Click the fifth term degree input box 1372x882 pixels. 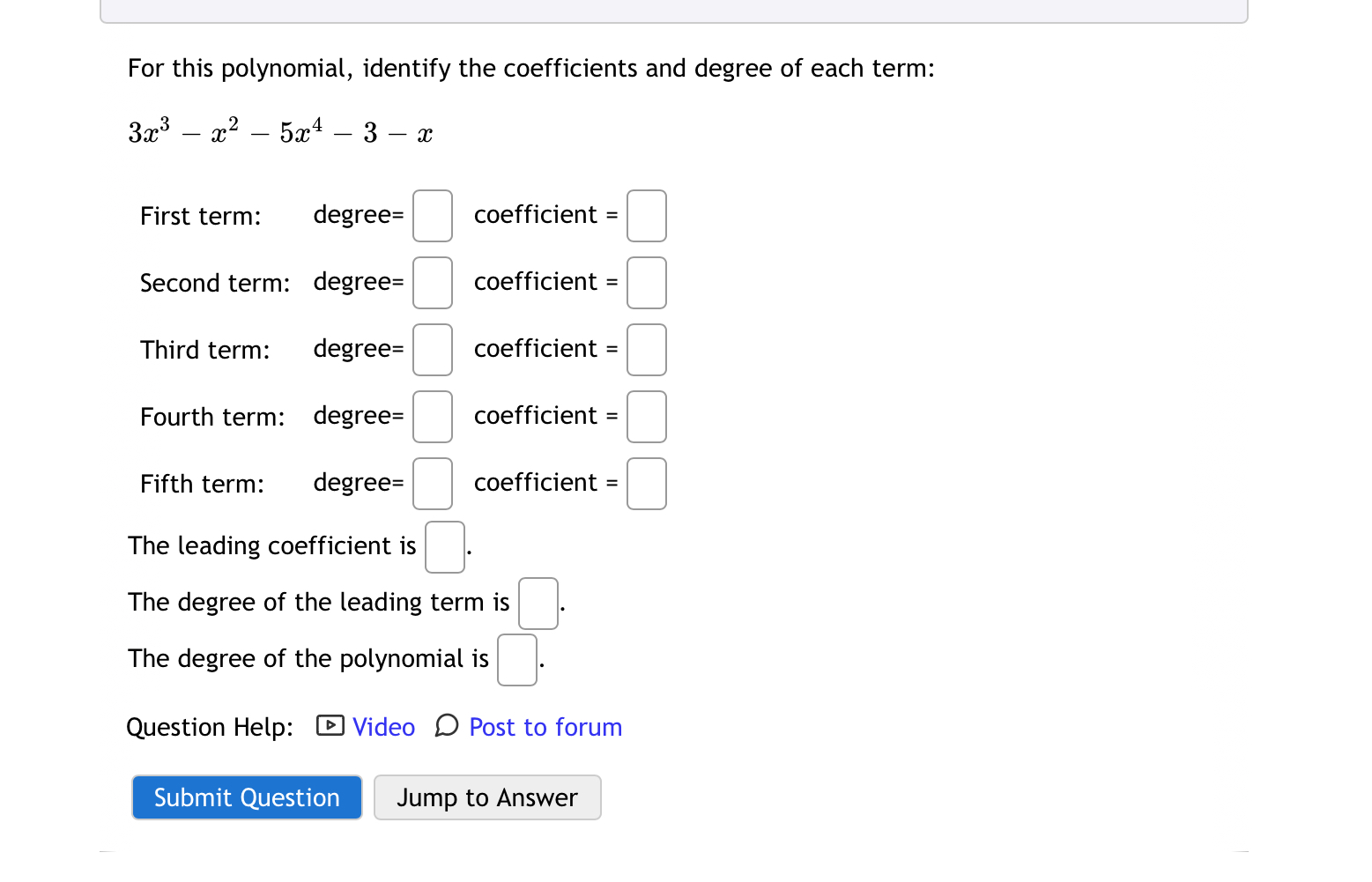tap(432, 483)
